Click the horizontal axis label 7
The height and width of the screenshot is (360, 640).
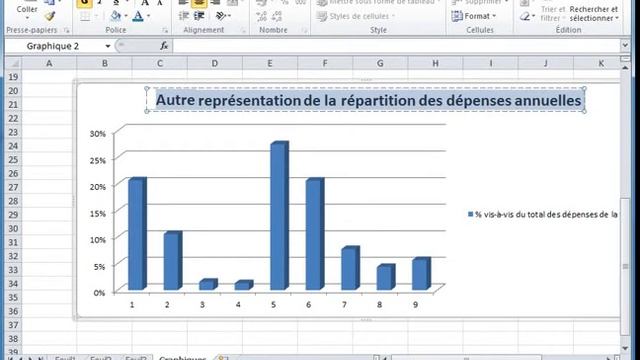pyautogui.click(x=344, y=304)
